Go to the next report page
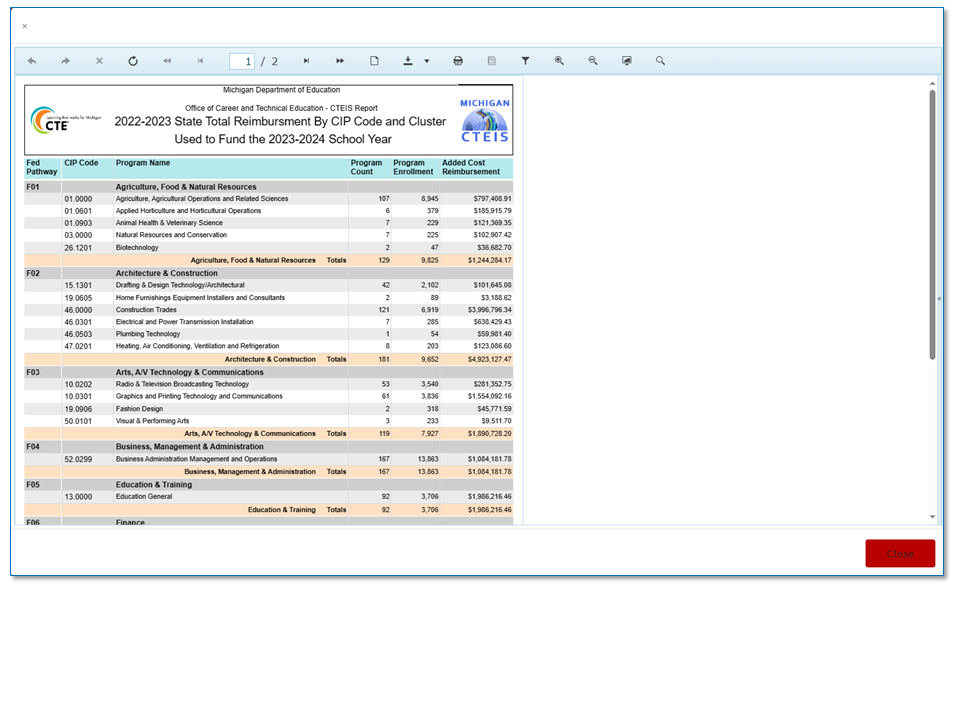 point(306,61)
